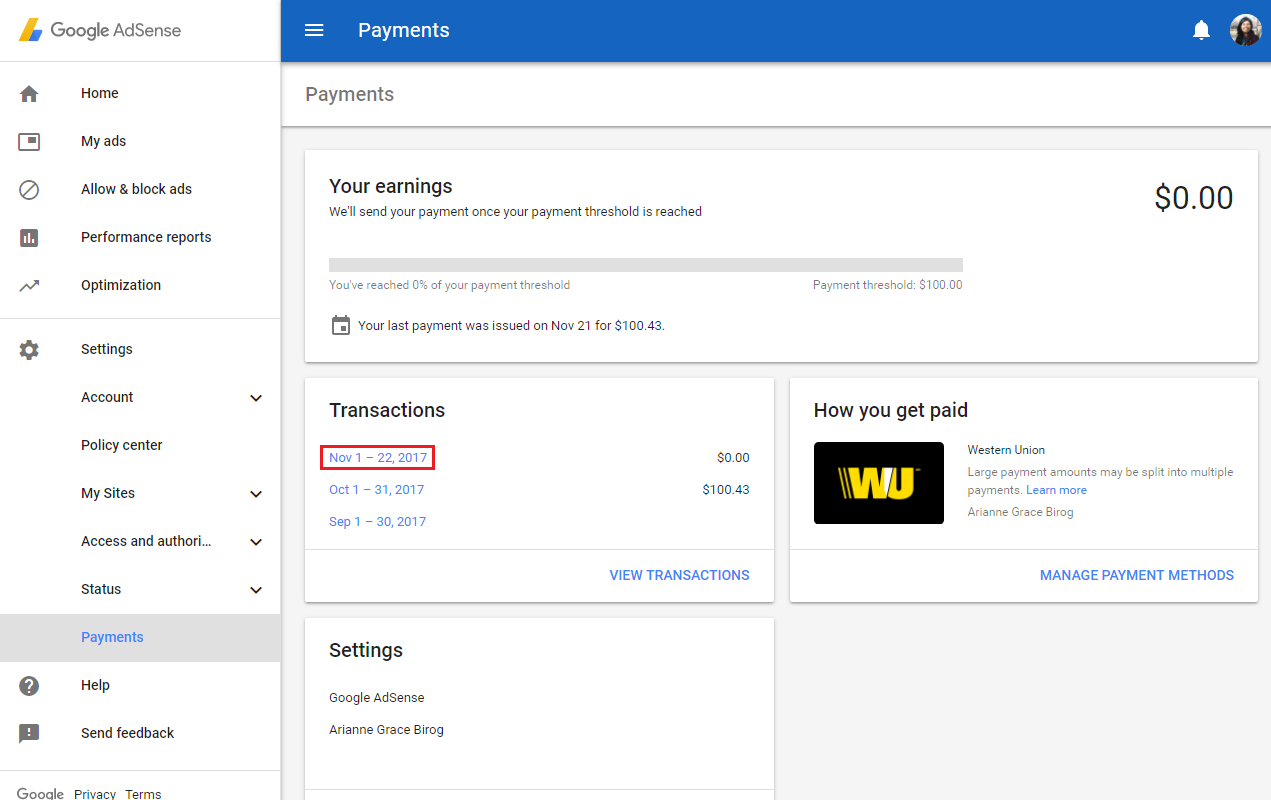
Task: Open the hamburger navigation menu
Action: pos(314,30)
